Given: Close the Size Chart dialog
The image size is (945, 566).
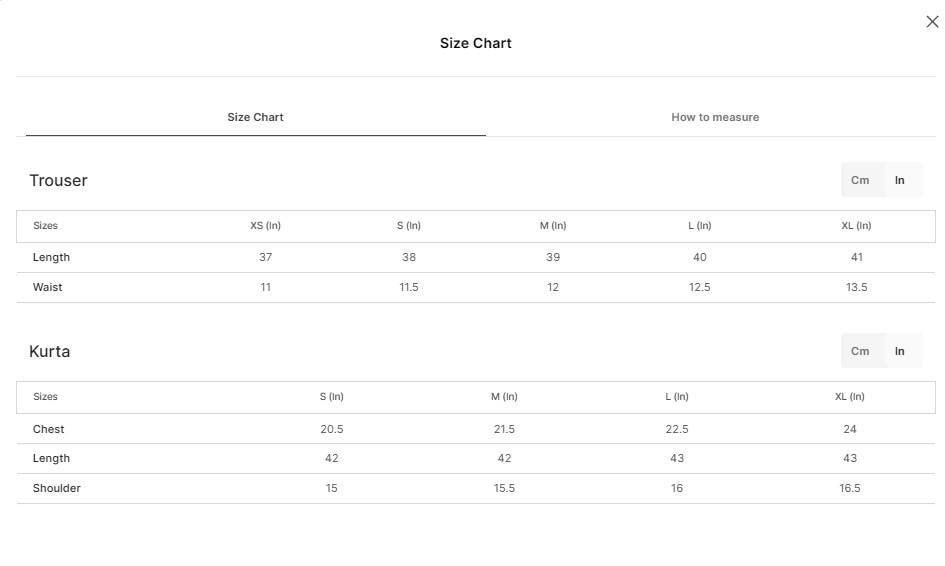Looking at the screenshot, I should pyautogui.click(x=932, y=22).
